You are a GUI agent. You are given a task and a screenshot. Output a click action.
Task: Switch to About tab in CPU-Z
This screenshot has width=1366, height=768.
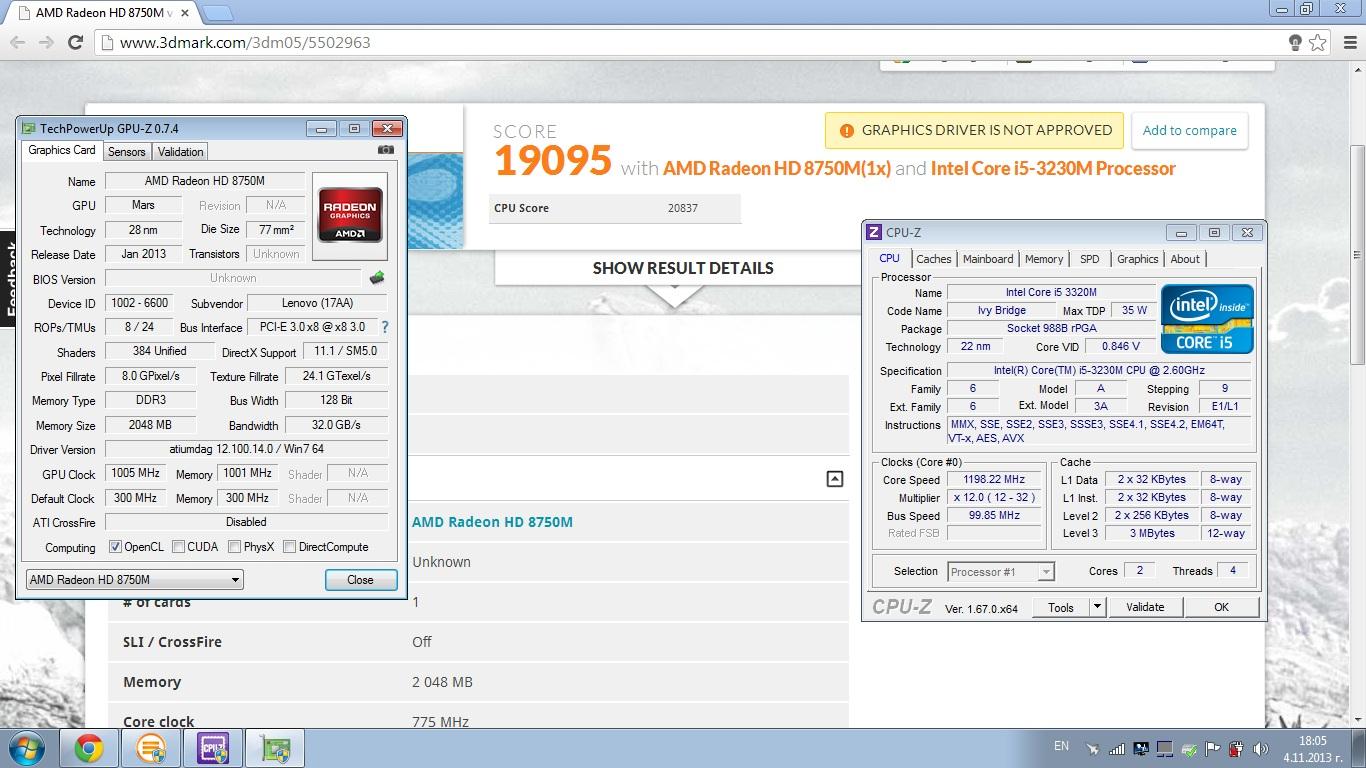click(1185, 259)
